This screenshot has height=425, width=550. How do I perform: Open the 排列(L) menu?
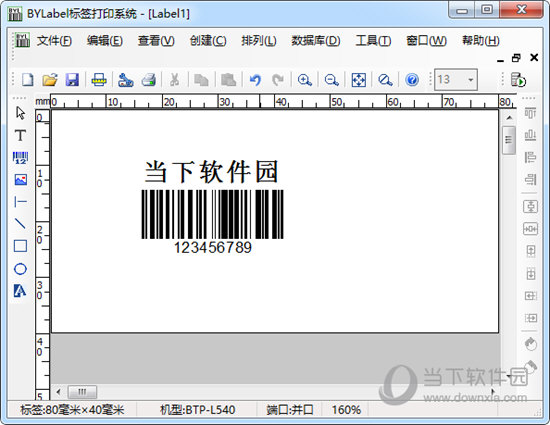coord(259,41)
